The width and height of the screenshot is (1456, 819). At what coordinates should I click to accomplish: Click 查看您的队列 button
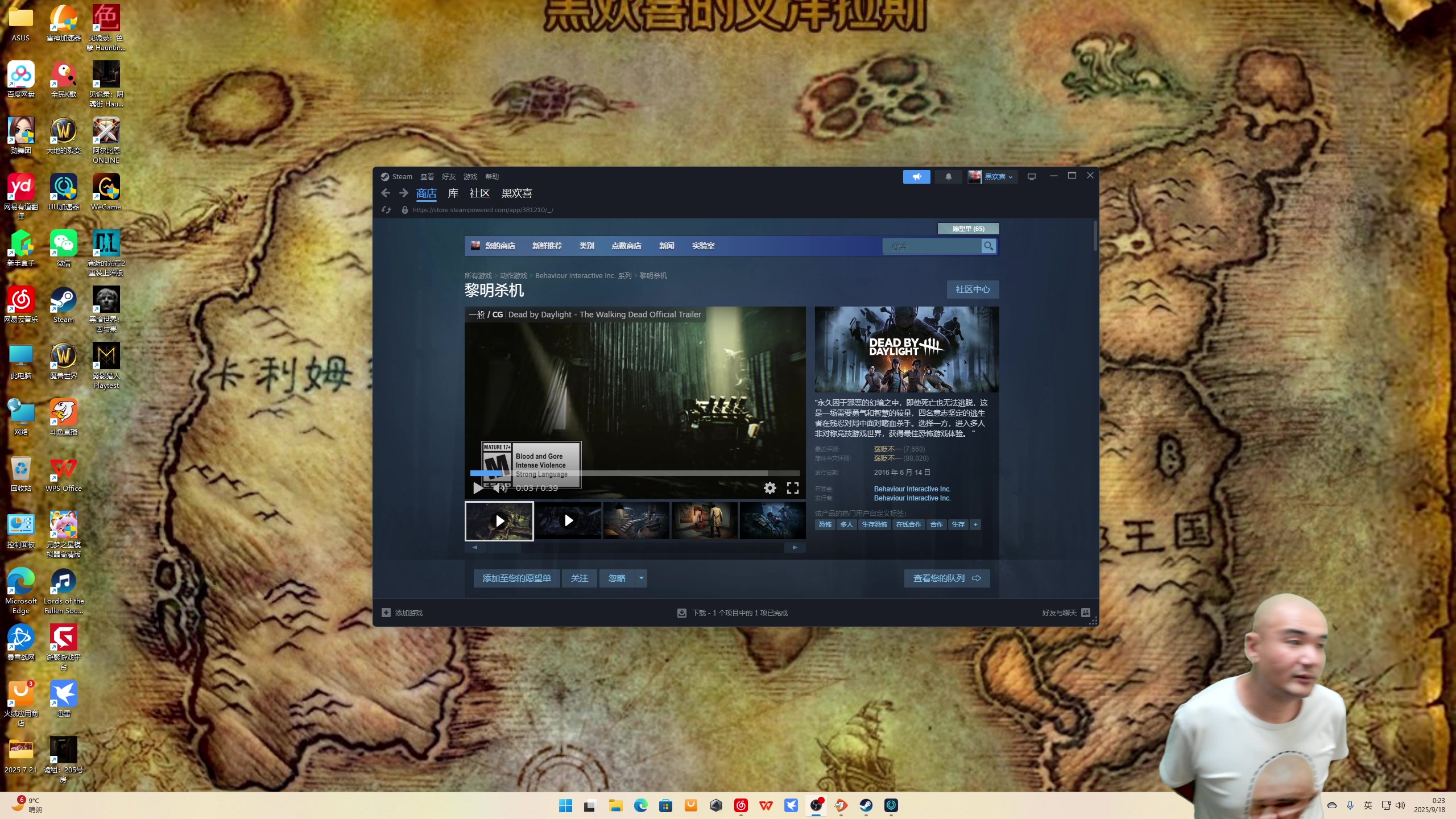pyautogui.click(x=947, y=578)
